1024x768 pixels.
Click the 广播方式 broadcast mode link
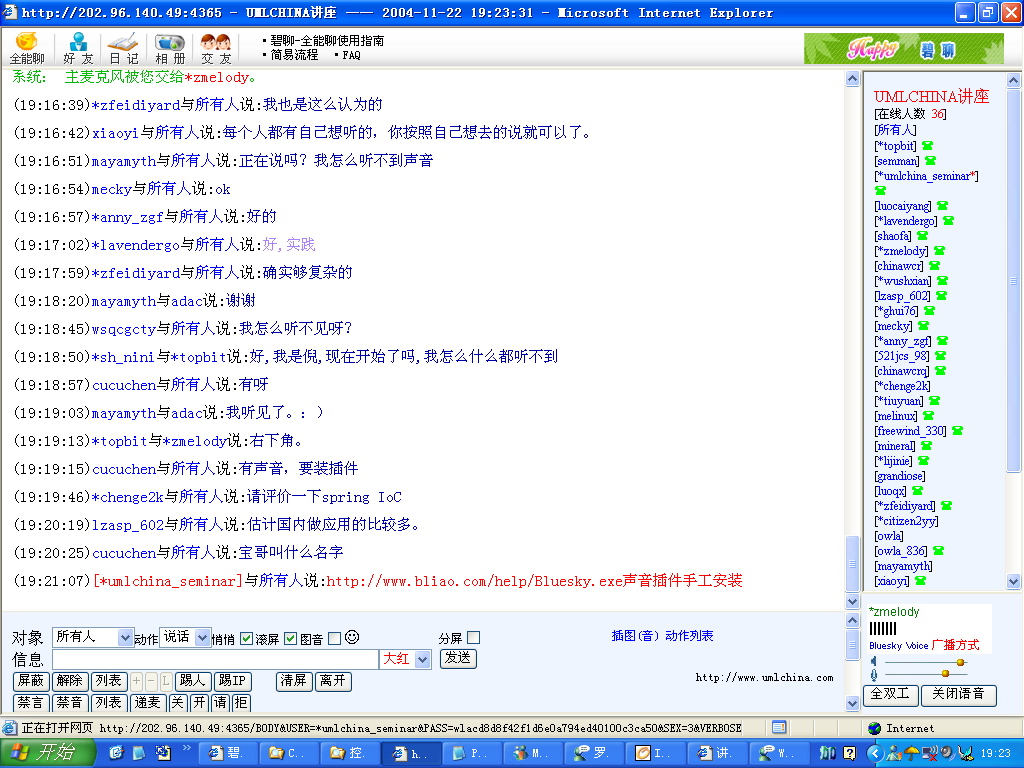click(955, 645)
